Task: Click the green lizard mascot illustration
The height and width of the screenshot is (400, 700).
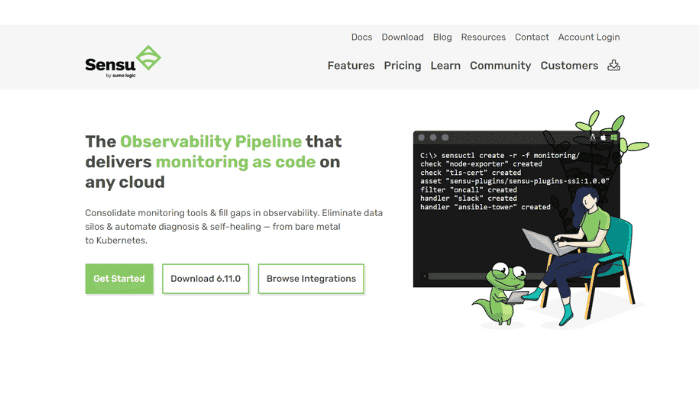Action: 500,293
